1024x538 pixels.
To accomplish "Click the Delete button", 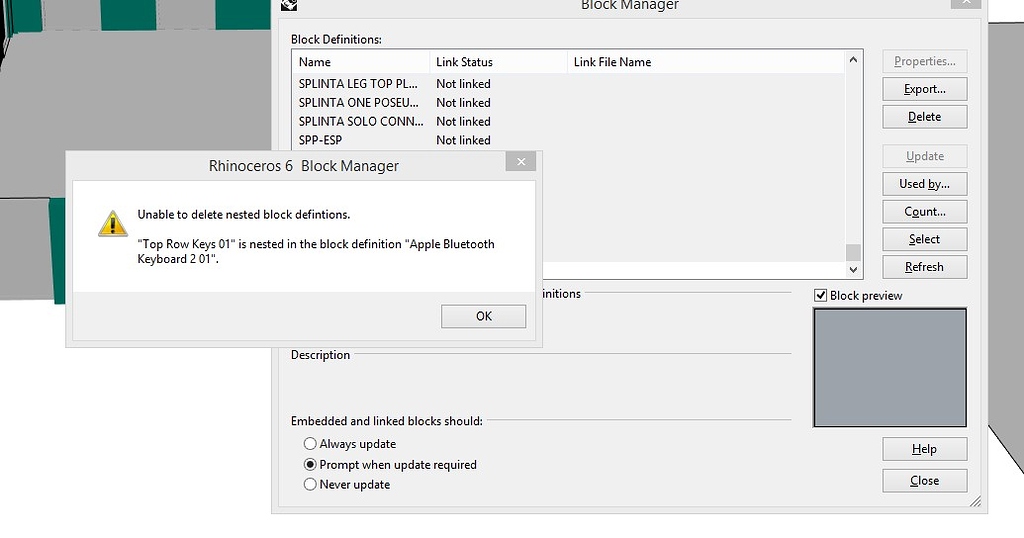I will pyautogui.click(x=924, y=117).
